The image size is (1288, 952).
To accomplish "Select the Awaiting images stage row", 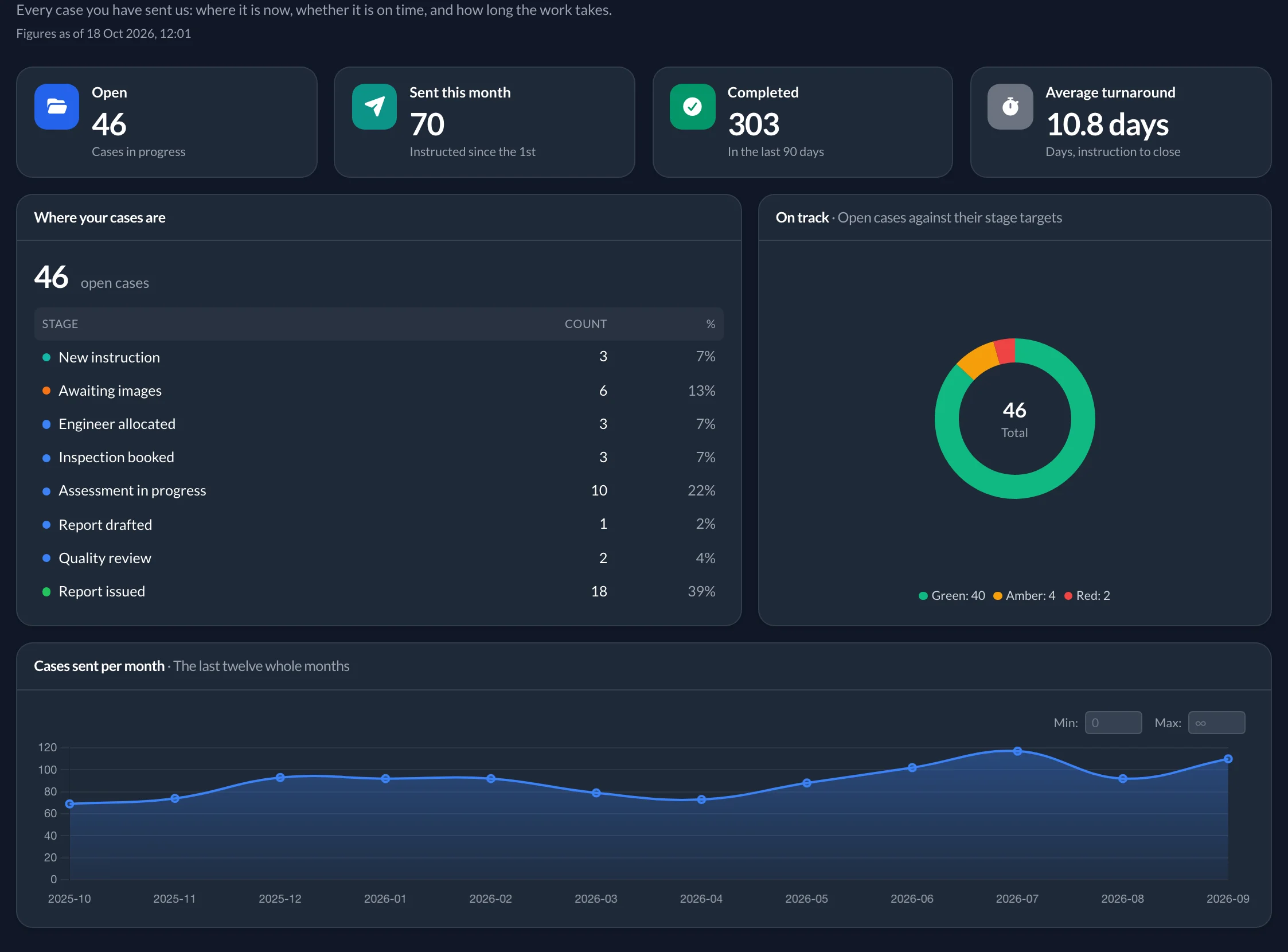I will click(x=378, y=391).
